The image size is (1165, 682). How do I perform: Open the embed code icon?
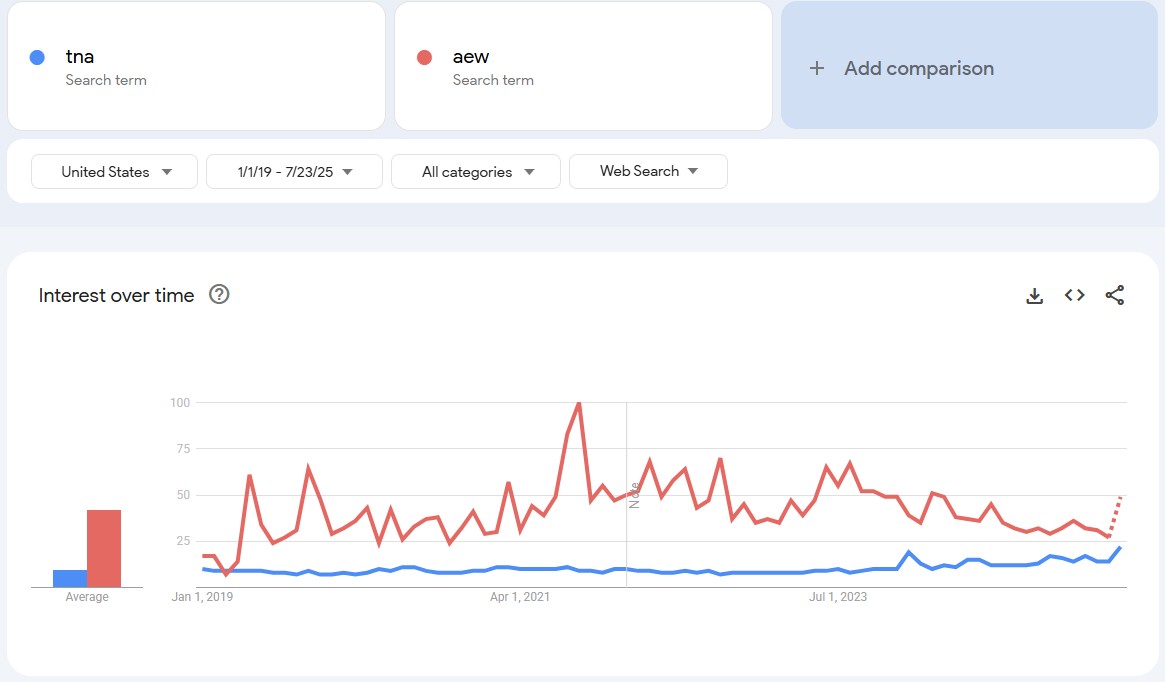pyautogui.click(x=1074, y=295)
